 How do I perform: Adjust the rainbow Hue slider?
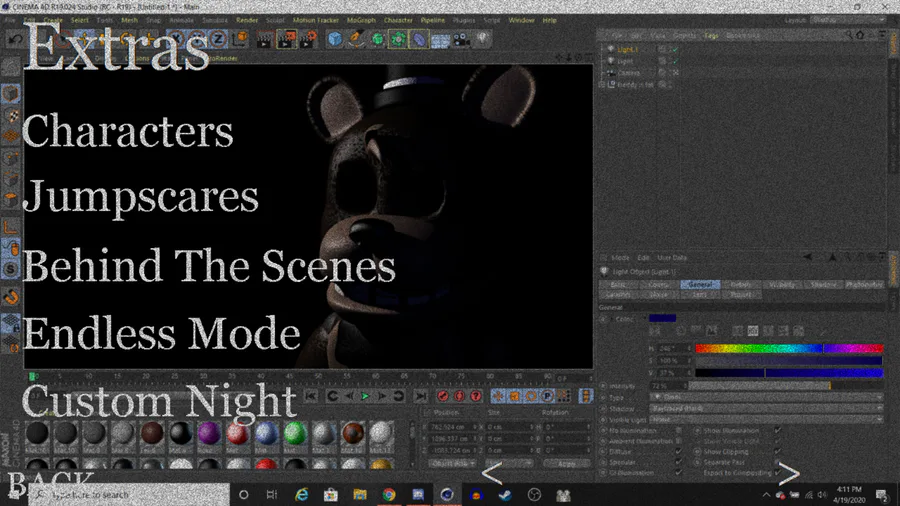coord(789,348)
